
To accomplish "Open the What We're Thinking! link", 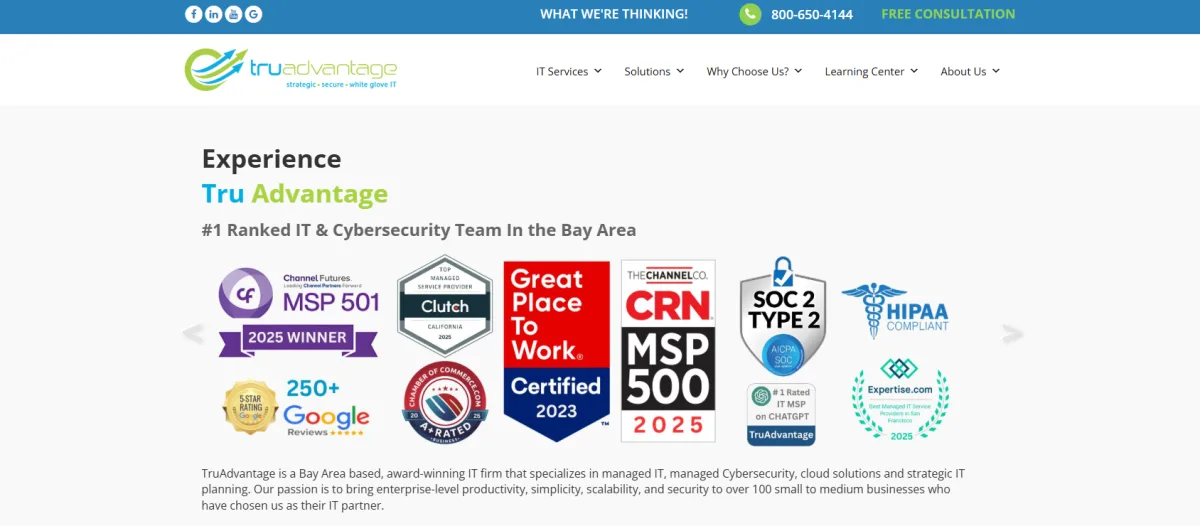I will 614,14.
